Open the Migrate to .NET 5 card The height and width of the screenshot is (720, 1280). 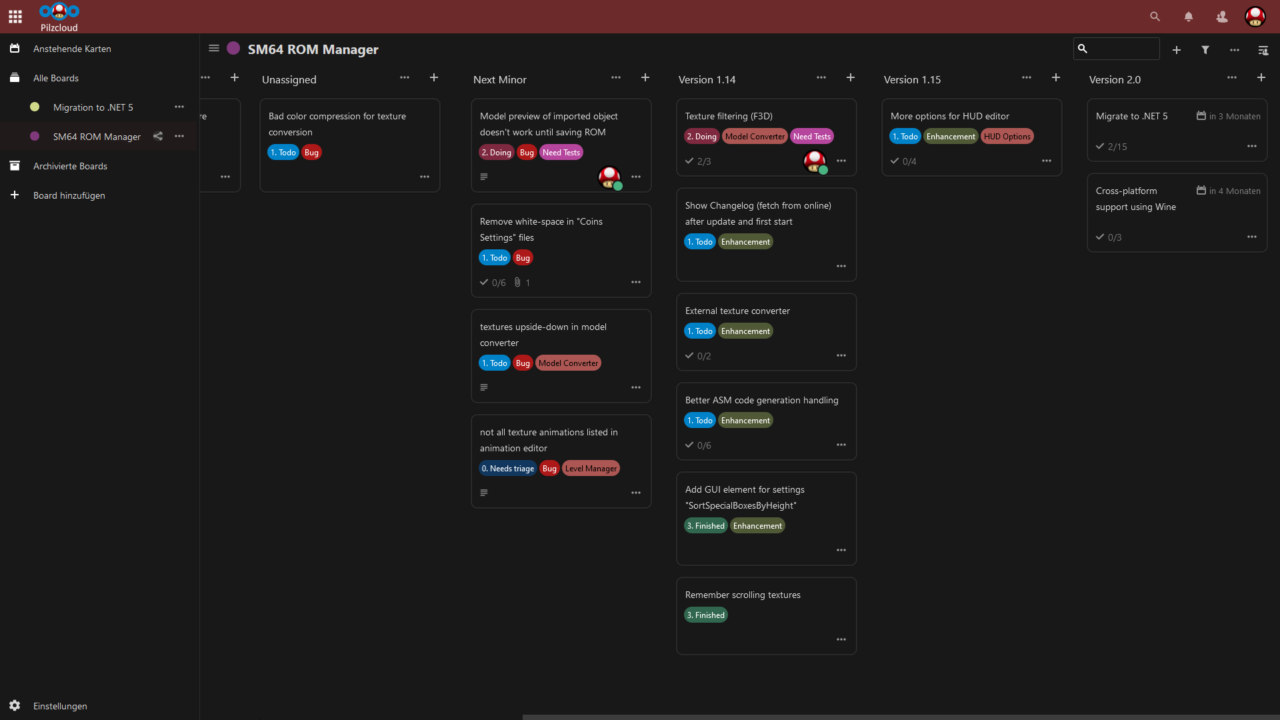coord(1131,116)
